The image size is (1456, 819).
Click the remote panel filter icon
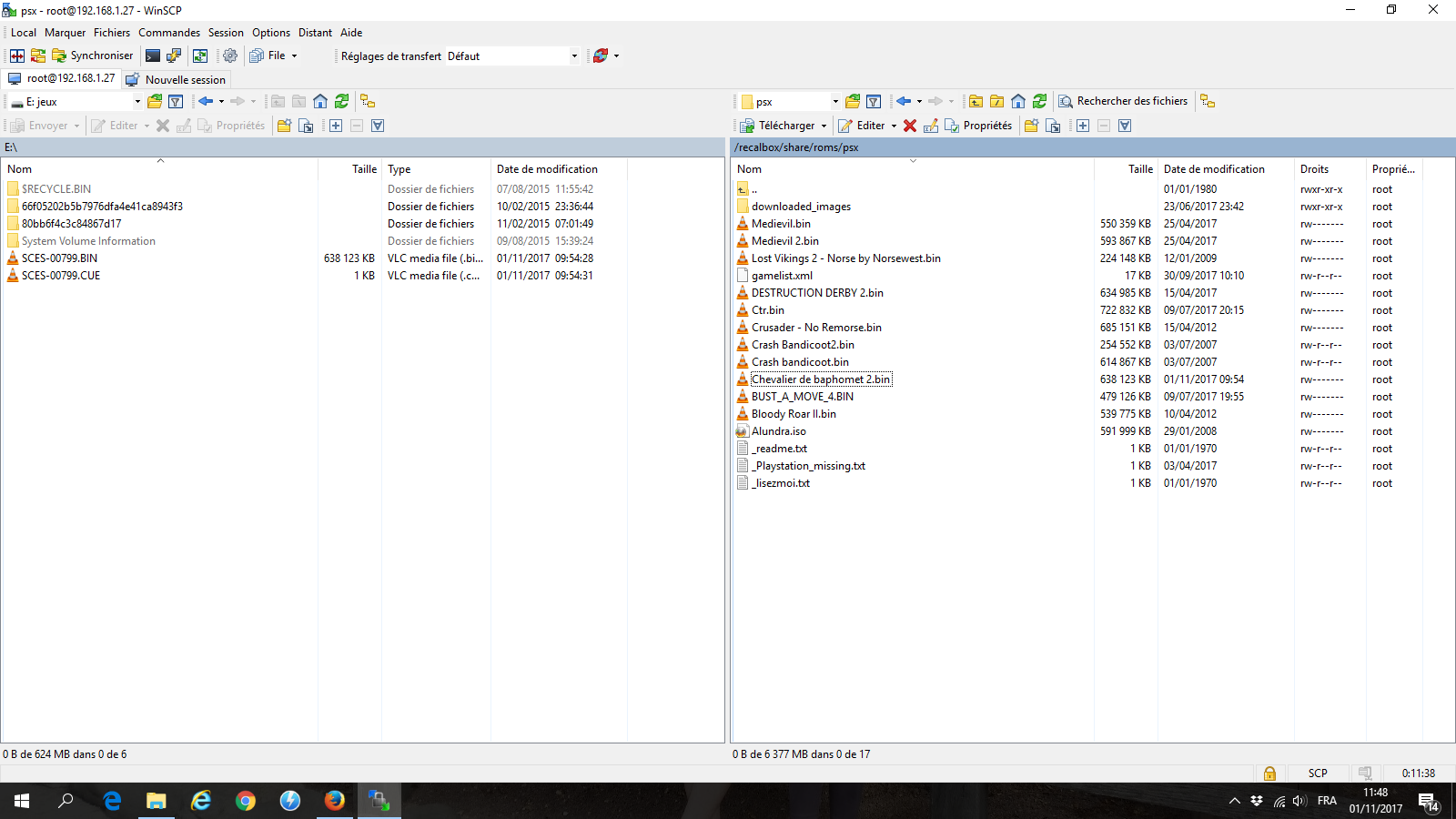pos(874,101)
